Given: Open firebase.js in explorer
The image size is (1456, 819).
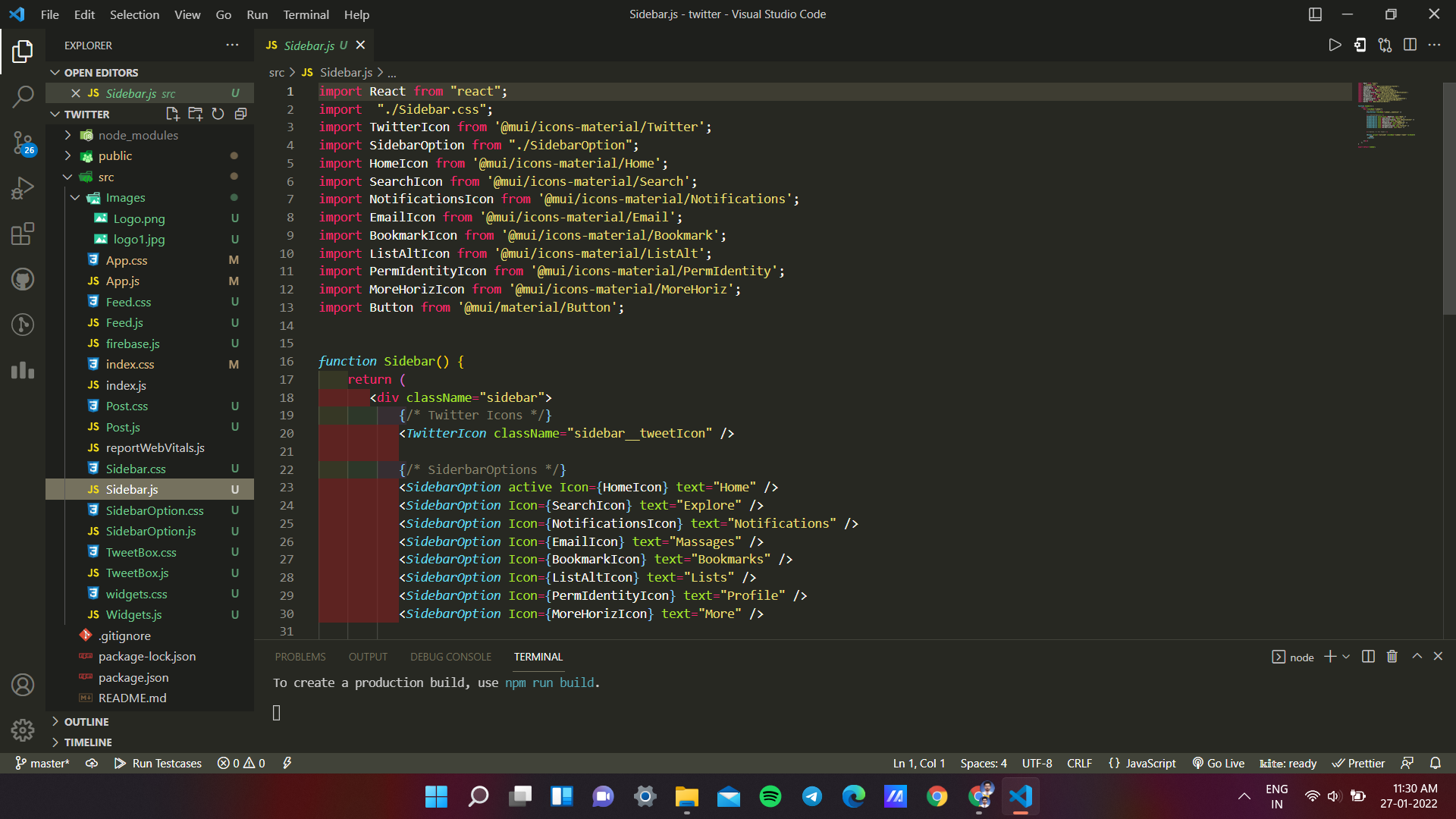Looking at the screenshot, I should pos(133,344).
